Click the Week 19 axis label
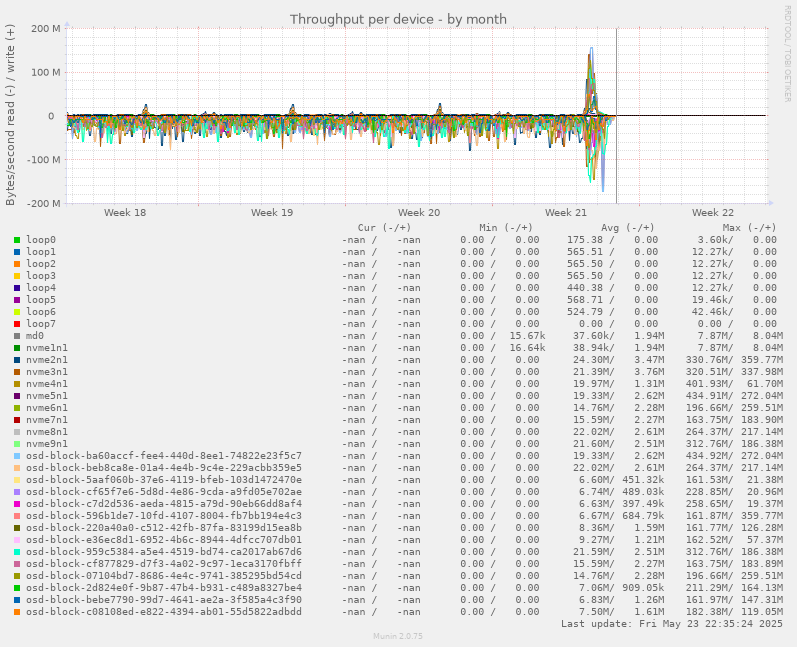The height and width of the screenshot is (647, 797). point(272,212)
